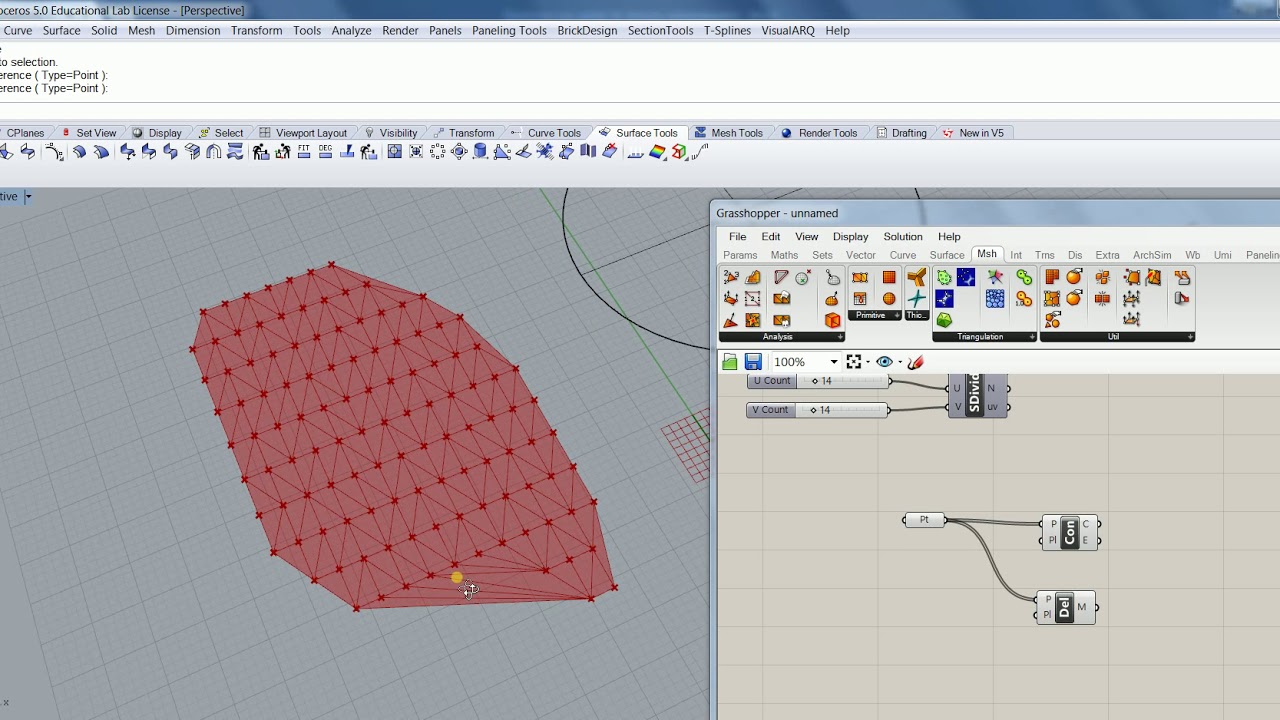The height and width of the screenshot is (720, 1280).
Task: Toggle the eye preview icon on the canvas toolbar
Action: tap(884, 362)
